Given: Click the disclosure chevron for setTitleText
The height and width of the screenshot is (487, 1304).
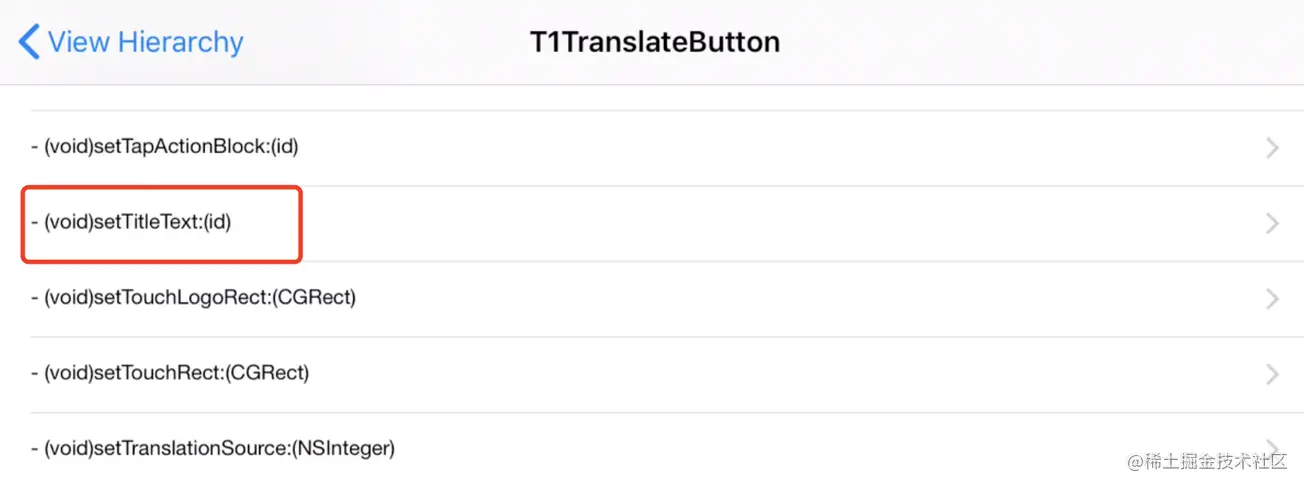Looking at the screenshot, I should pos(1272,224).
